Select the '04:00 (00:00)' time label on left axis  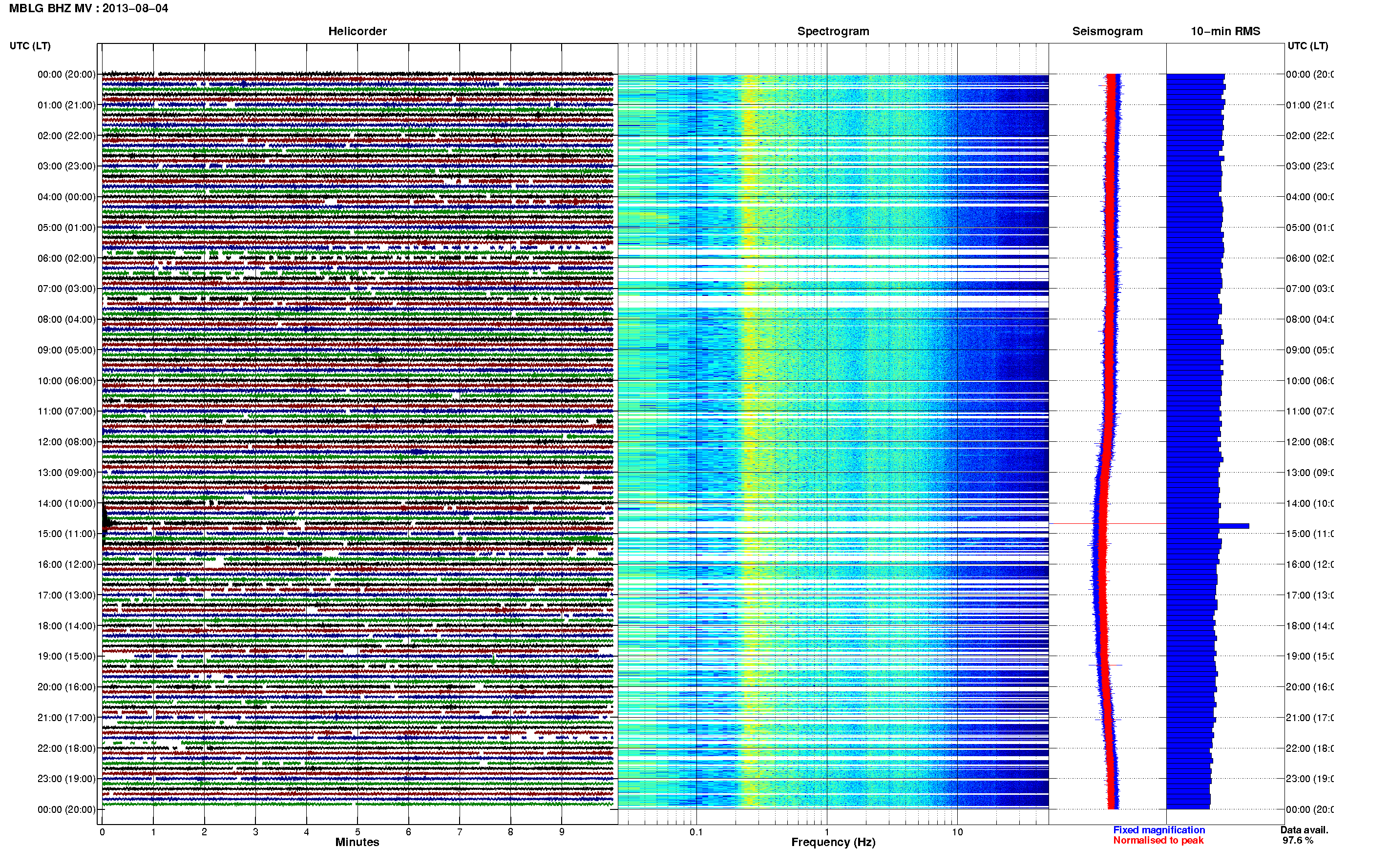point(66,197)
